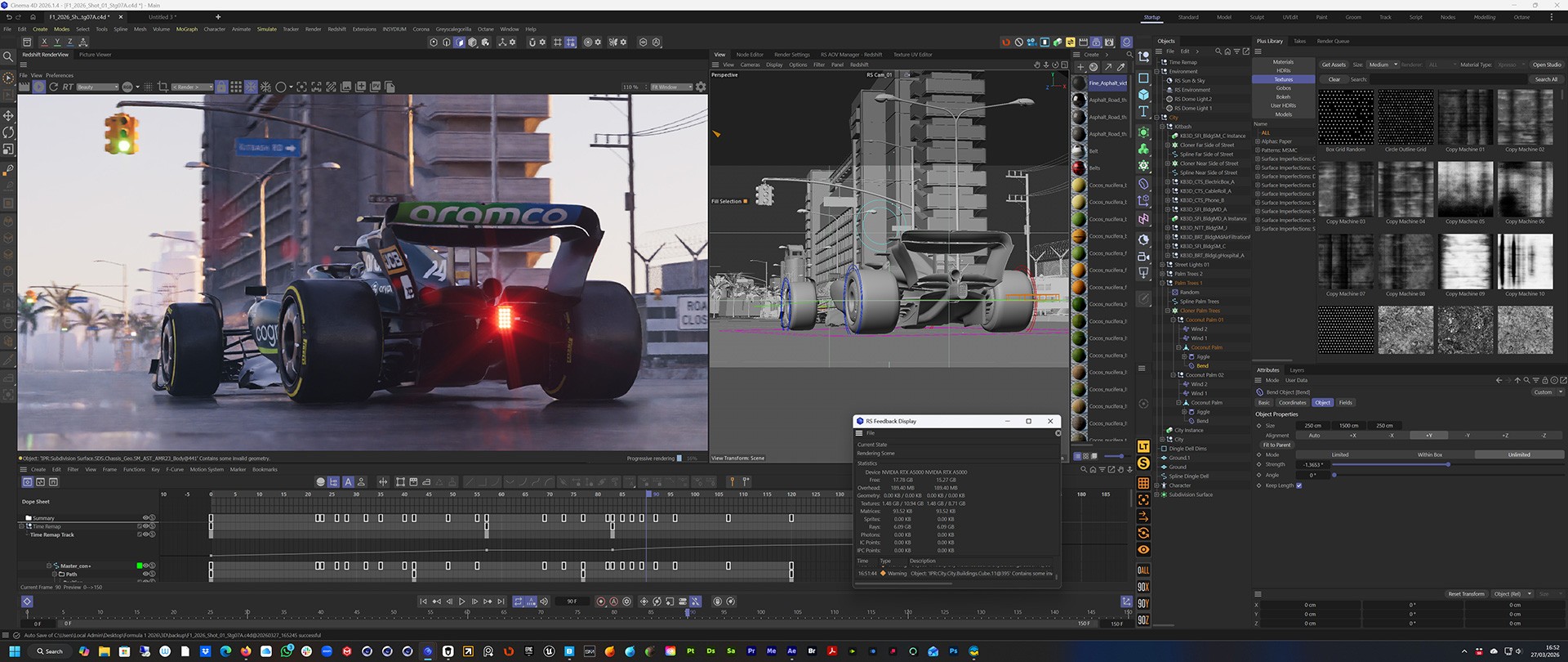Screen dimensions: 1568x662
Task: Click the orange eye icon in palette
Action: tap(1143, 550)
